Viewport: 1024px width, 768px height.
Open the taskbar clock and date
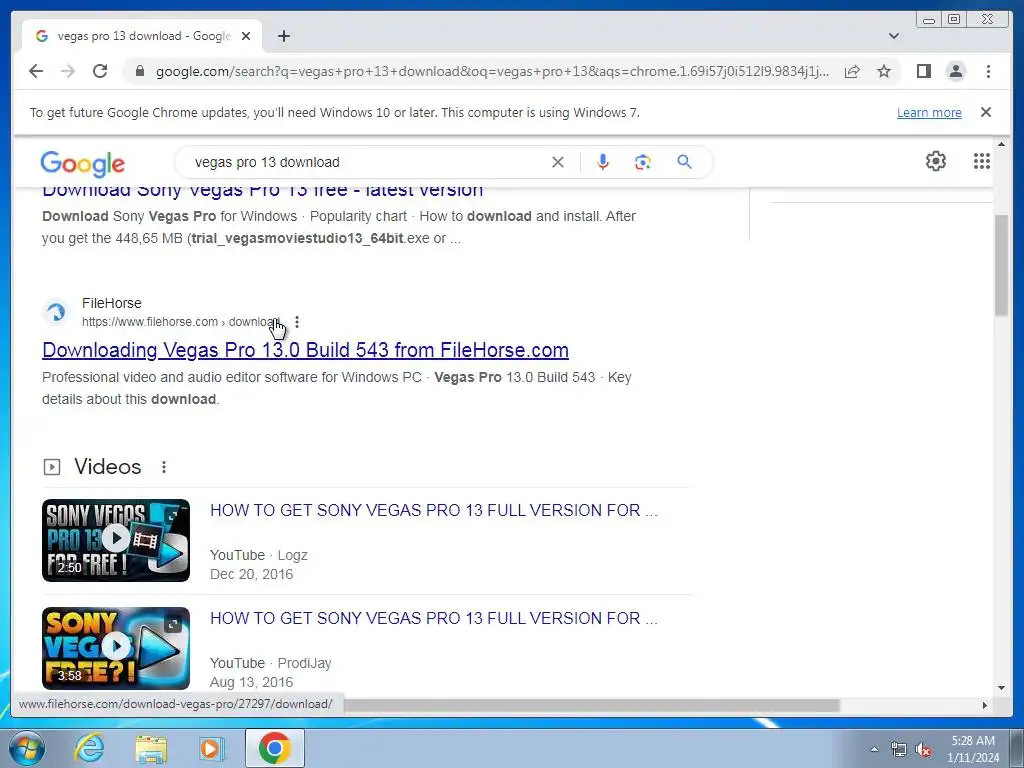[973, 749]
